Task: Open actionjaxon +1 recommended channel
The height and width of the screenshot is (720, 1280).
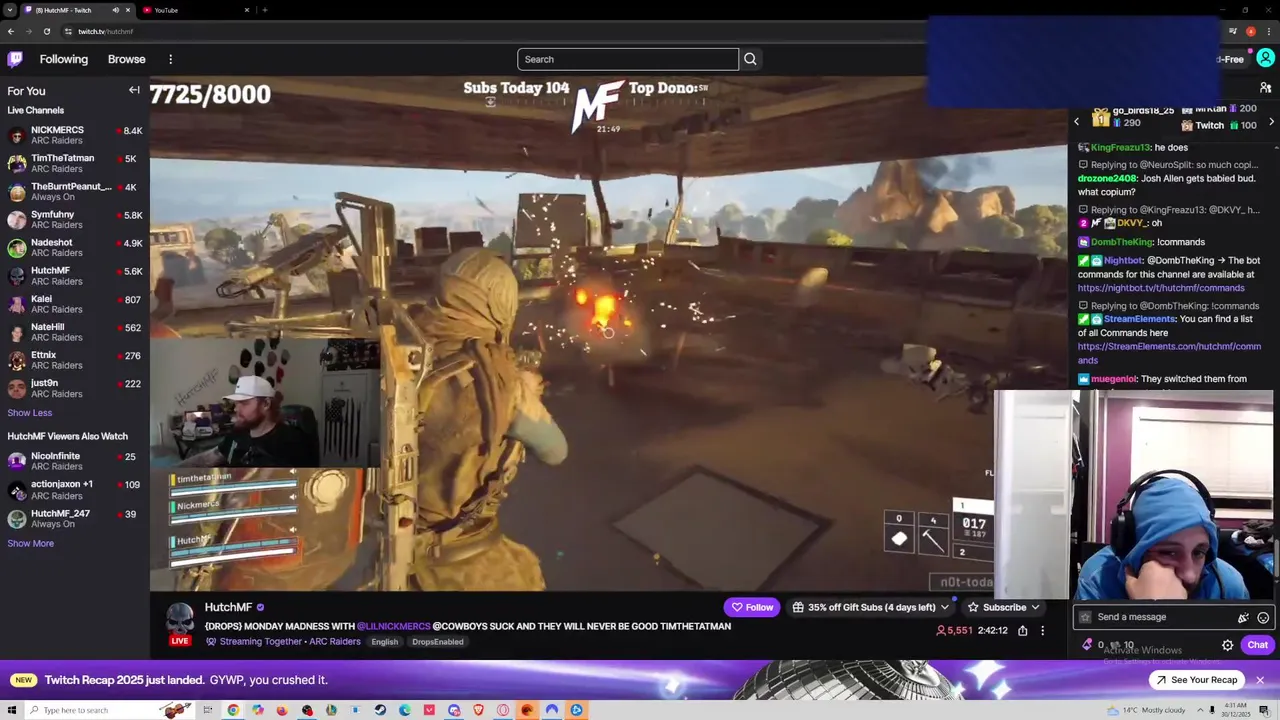Action: [75, 489]
